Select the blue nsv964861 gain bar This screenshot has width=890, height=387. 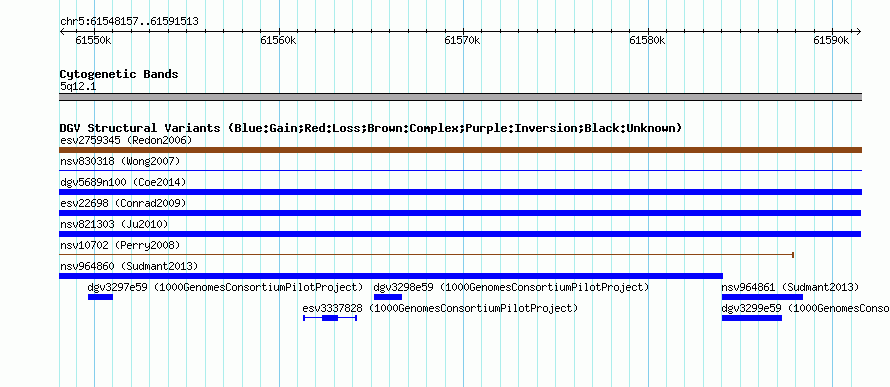pos(762,297)
